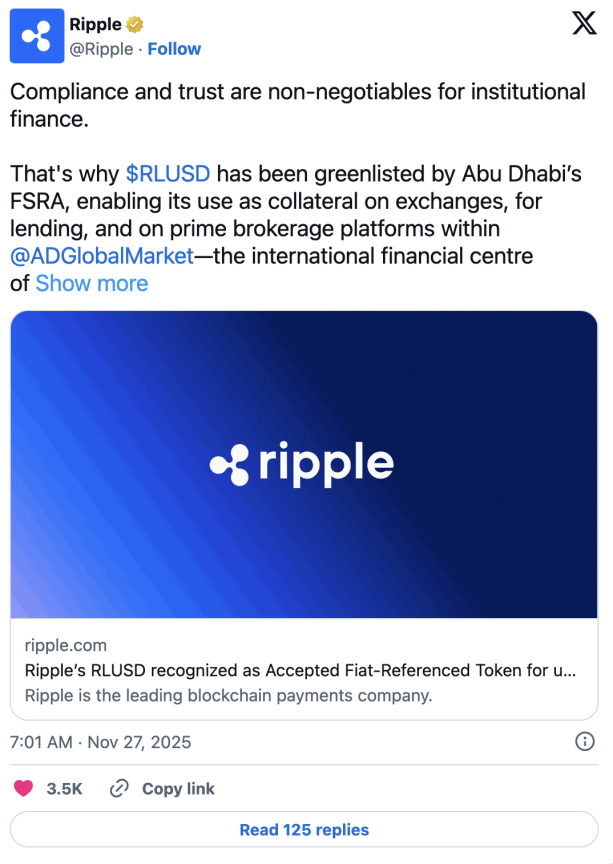The image size is (613, 864).
Task: Open the ripple logo card image
Action: pyautogui.click(x=304, y=464)
